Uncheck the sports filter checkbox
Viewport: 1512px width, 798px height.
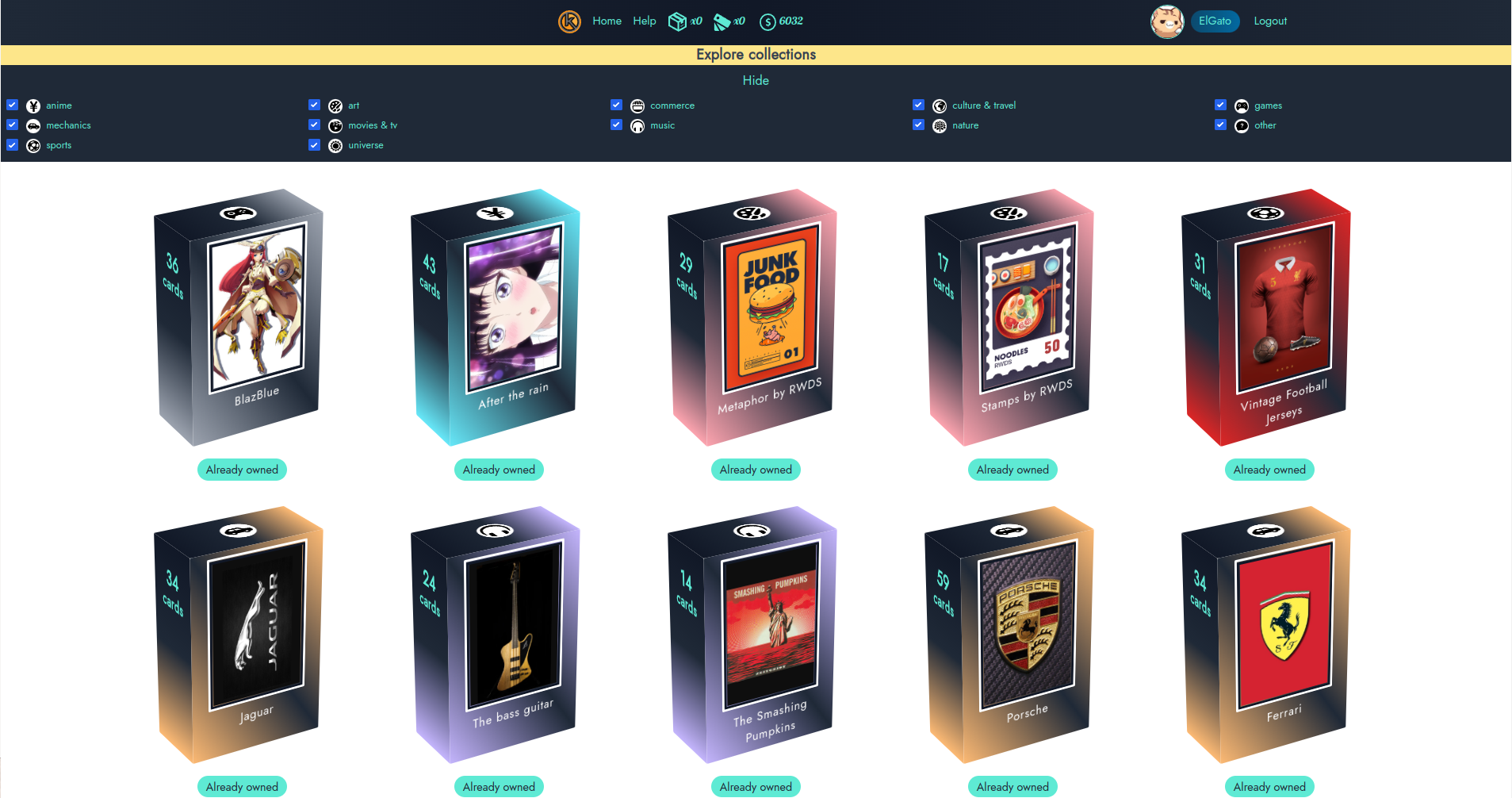tap(12, 144)
